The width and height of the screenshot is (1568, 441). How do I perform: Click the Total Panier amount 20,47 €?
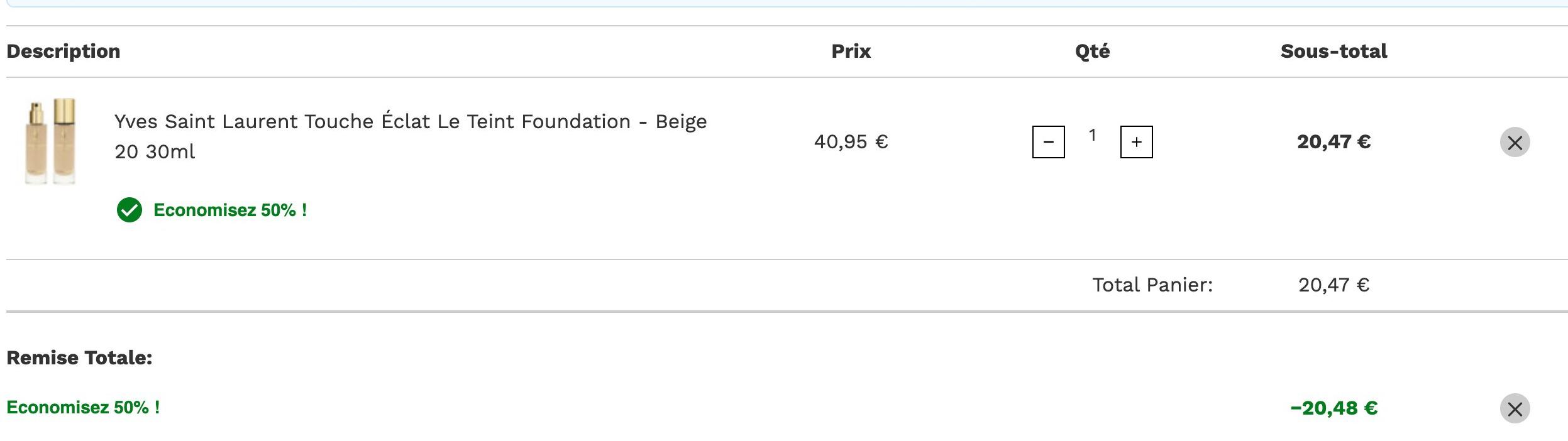click(1333, 285)
